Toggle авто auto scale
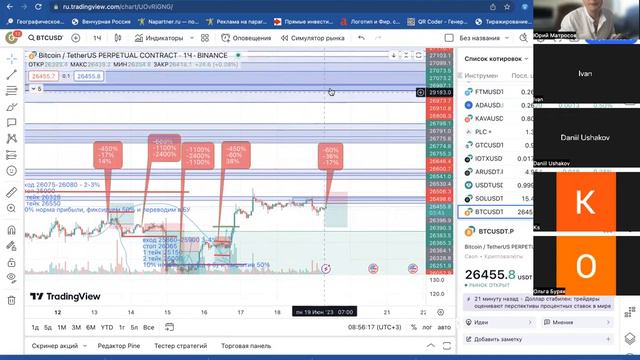The height and width of the screenshot is (360, 640). (x=444, y=327)
